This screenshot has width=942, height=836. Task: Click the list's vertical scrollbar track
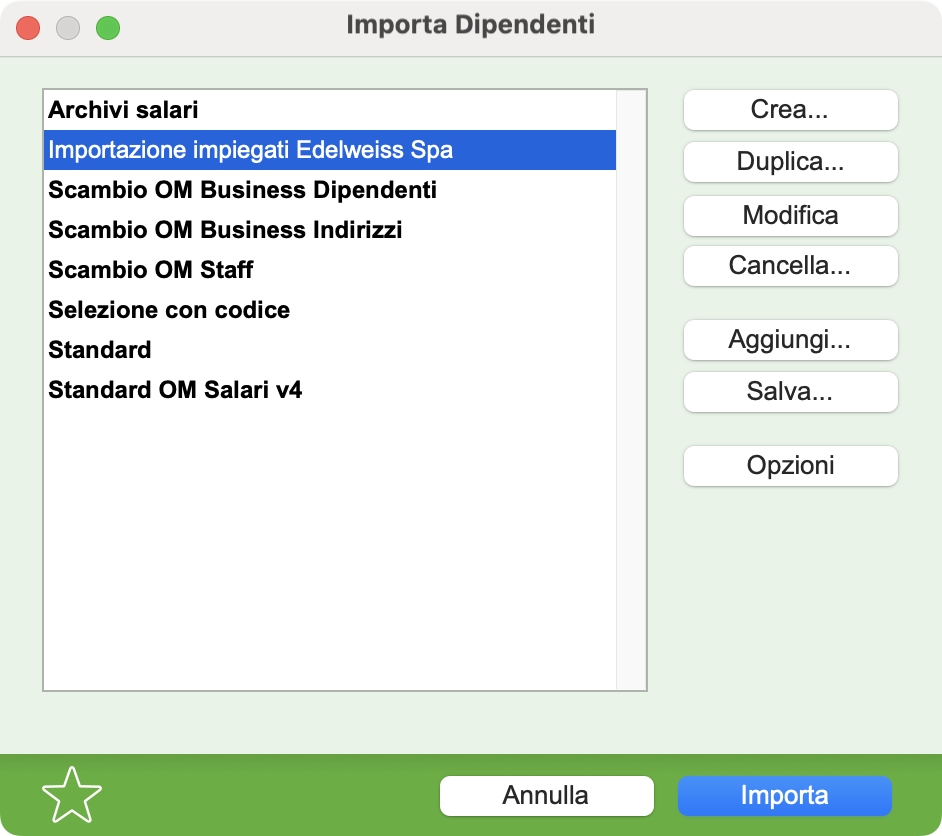point(631,390)
